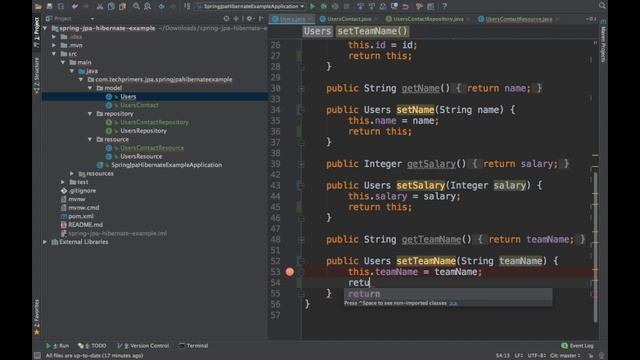The image size is (640, 360).
Task: Toggle the breakpoint on line 53
Action: coord(290,272)
